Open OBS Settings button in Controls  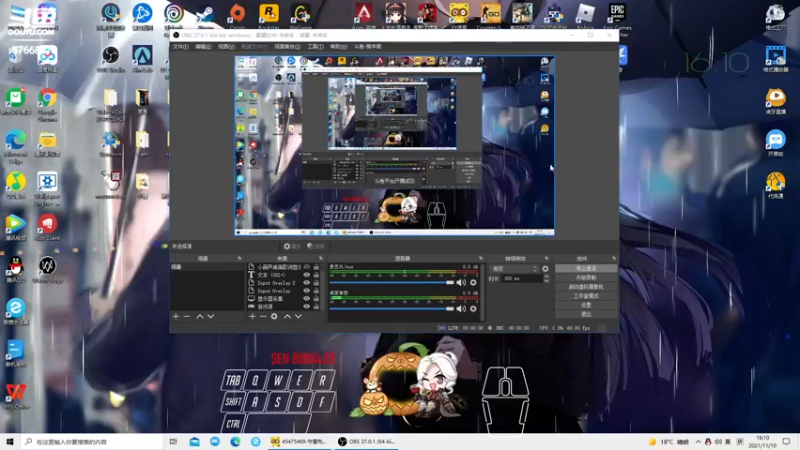pyautogui.click(x=586, y=305)
